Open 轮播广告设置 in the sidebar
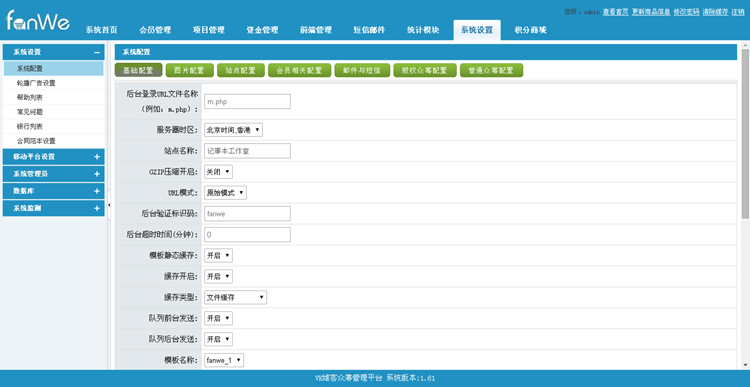 (53, 83)
